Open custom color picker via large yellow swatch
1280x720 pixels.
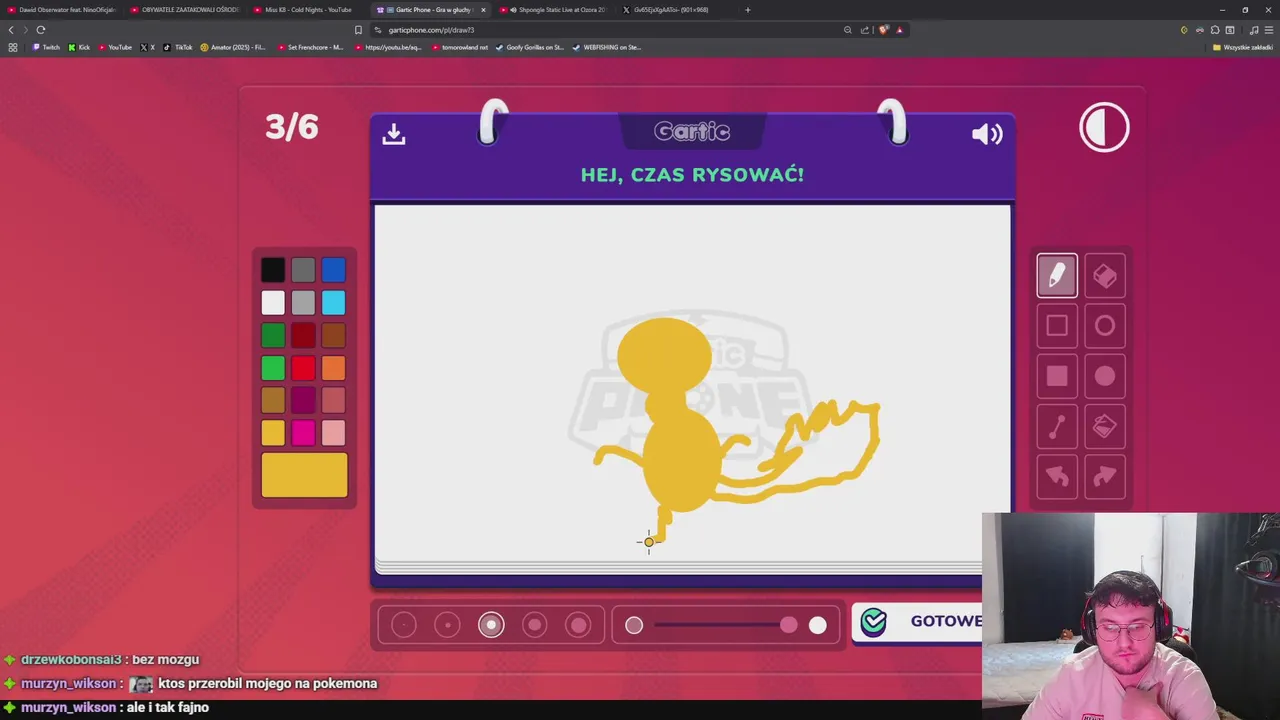(x=304, y=475)
